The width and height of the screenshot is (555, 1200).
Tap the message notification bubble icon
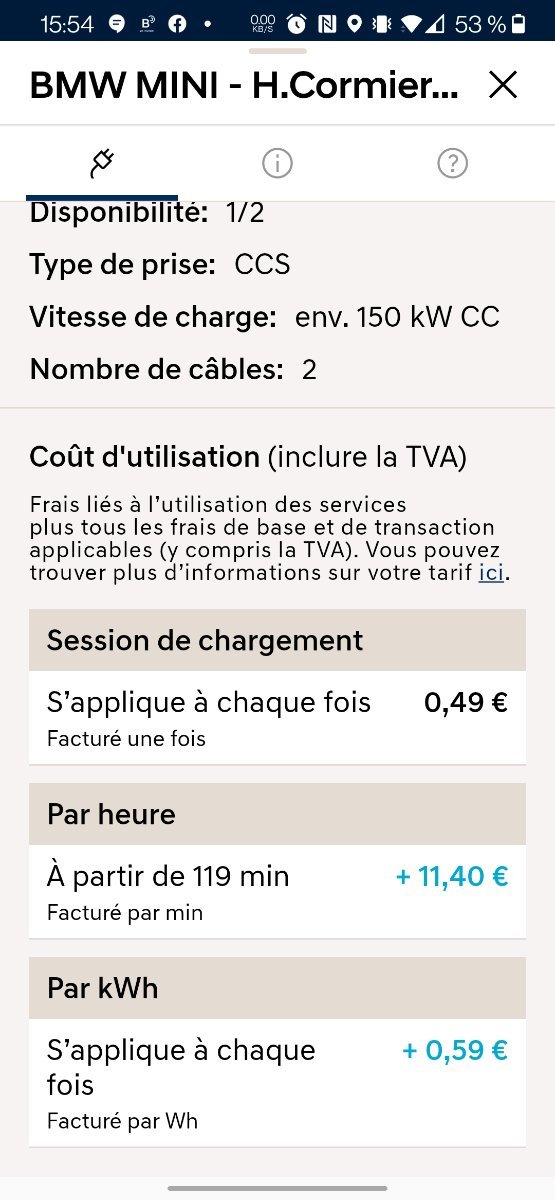(x=117, y=23)
